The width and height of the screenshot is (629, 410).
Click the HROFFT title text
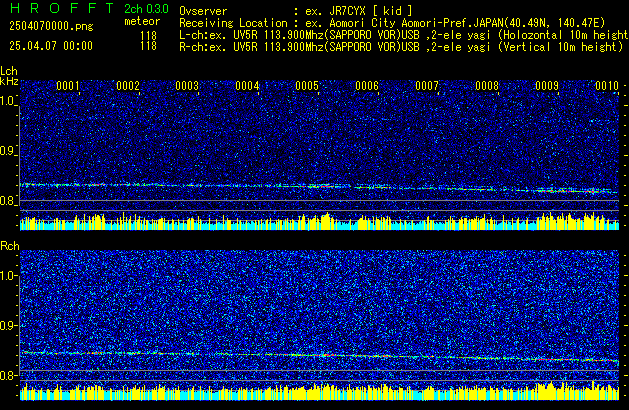62,8
